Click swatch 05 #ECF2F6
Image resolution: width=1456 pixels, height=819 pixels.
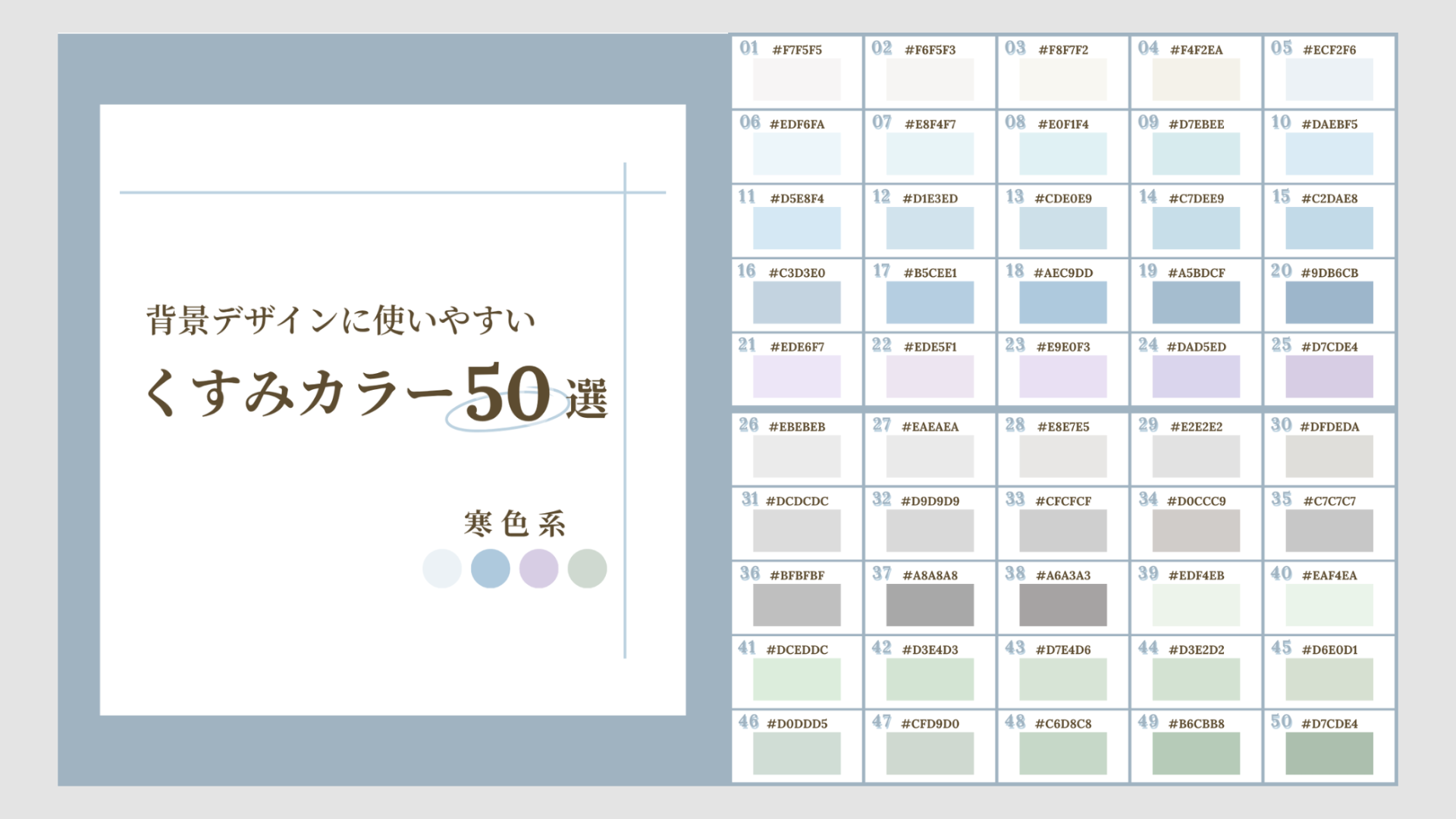click(x=1327, y=80)
